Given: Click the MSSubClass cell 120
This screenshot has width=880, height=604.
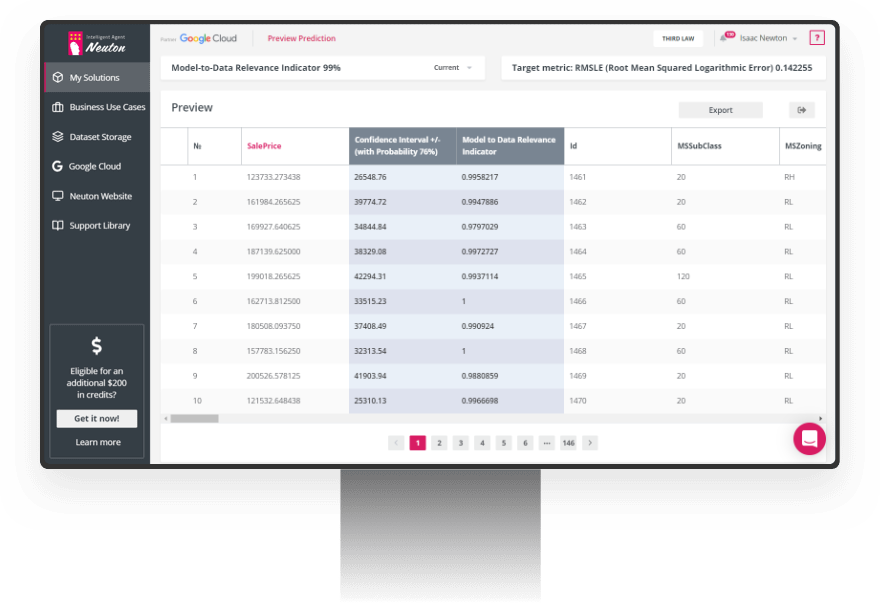Looking at the screenshot, I should [683, 276].
